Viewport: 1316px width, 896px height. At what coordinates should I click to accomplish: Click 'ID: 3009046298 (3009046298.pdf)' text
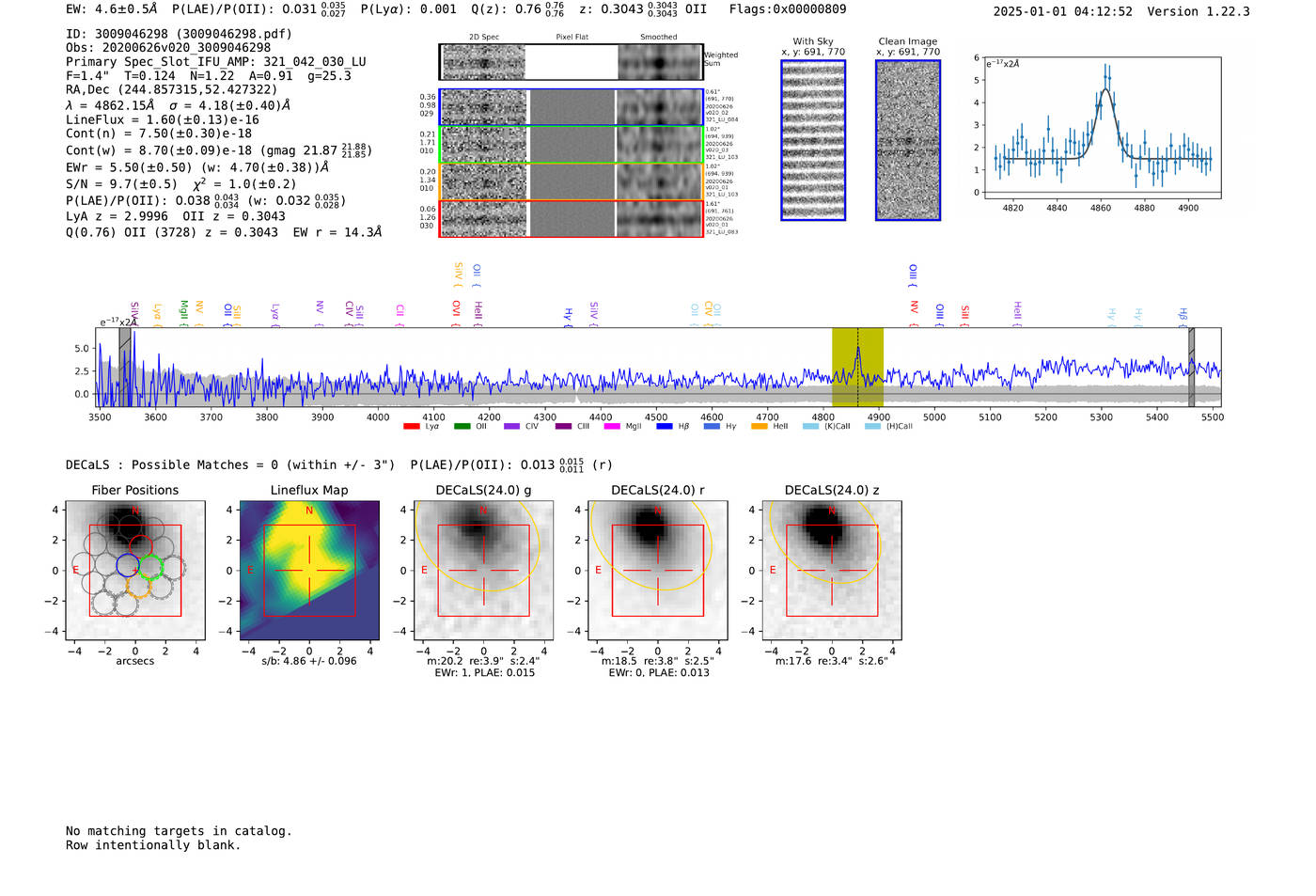coord(180,34)
